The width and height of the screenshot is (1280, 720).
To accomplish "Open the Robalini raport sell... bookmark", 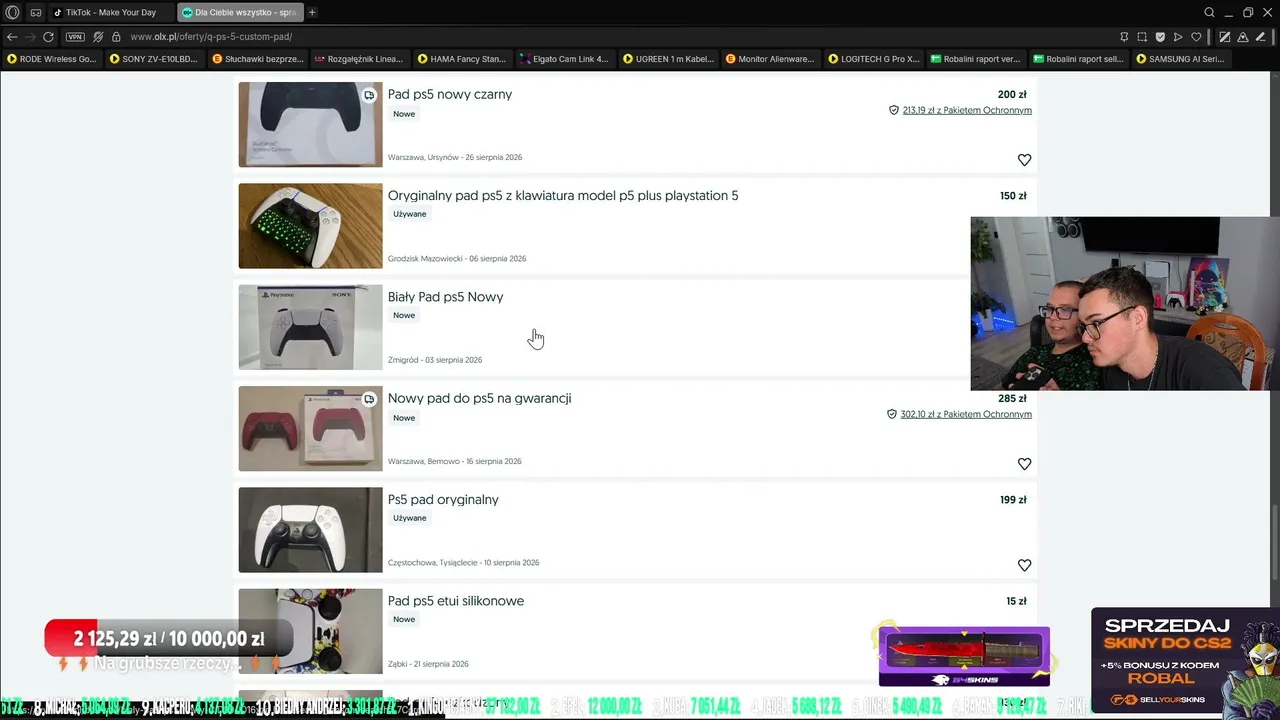I will pos(1078,59).
